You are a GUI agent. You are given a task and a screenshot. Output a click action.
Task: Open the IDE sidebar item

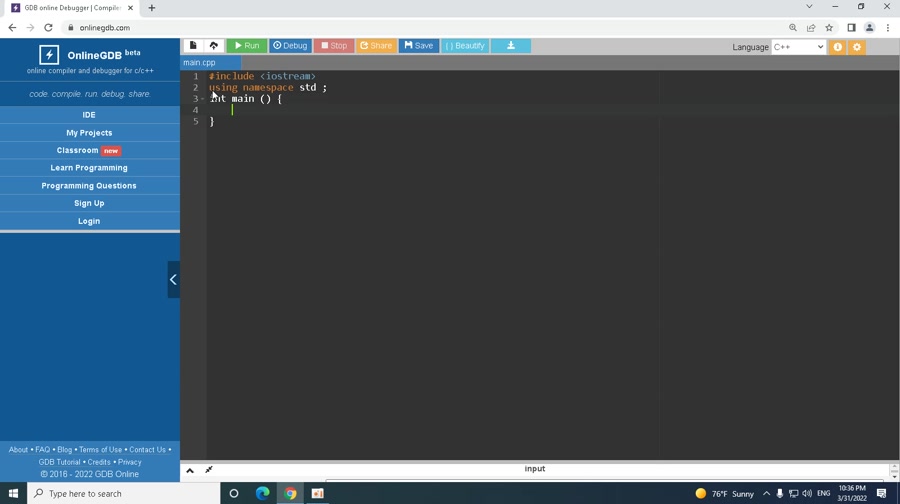[89, 115]
